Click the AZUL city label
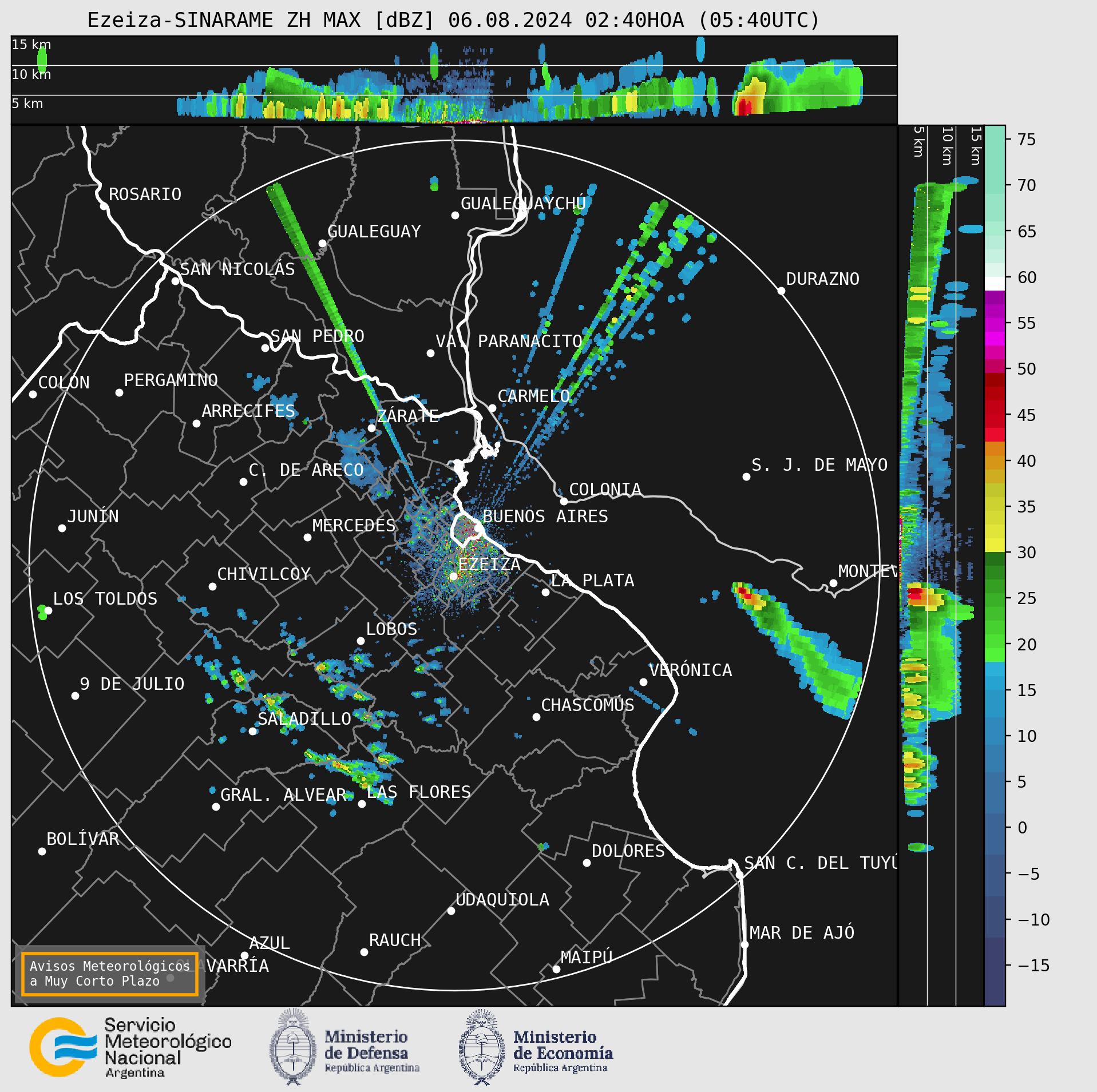This screenshot has height=1092, width=1097. [x=270, y=943]
